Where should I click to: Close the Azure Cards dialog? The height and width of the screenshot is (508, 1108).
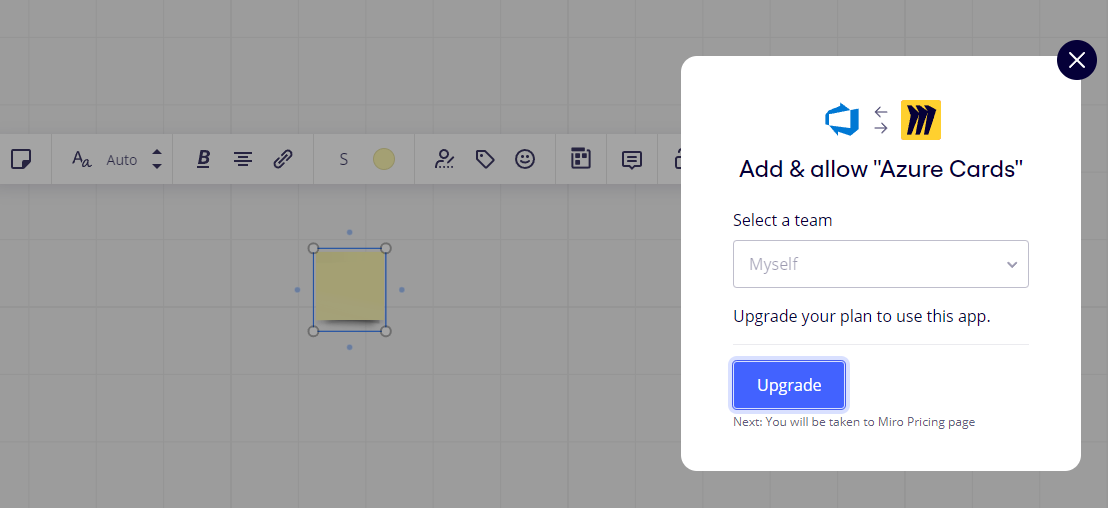tap(1076, 60)
